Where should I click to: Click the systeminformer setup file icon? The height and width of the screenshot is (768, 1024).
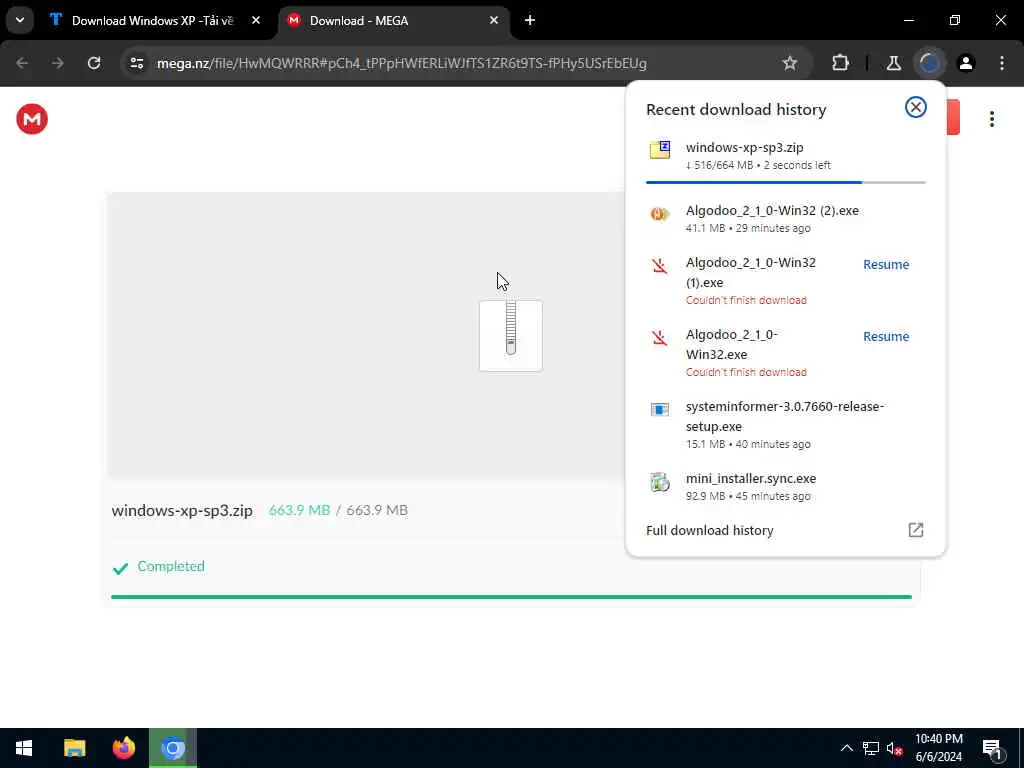pos(660,409)
